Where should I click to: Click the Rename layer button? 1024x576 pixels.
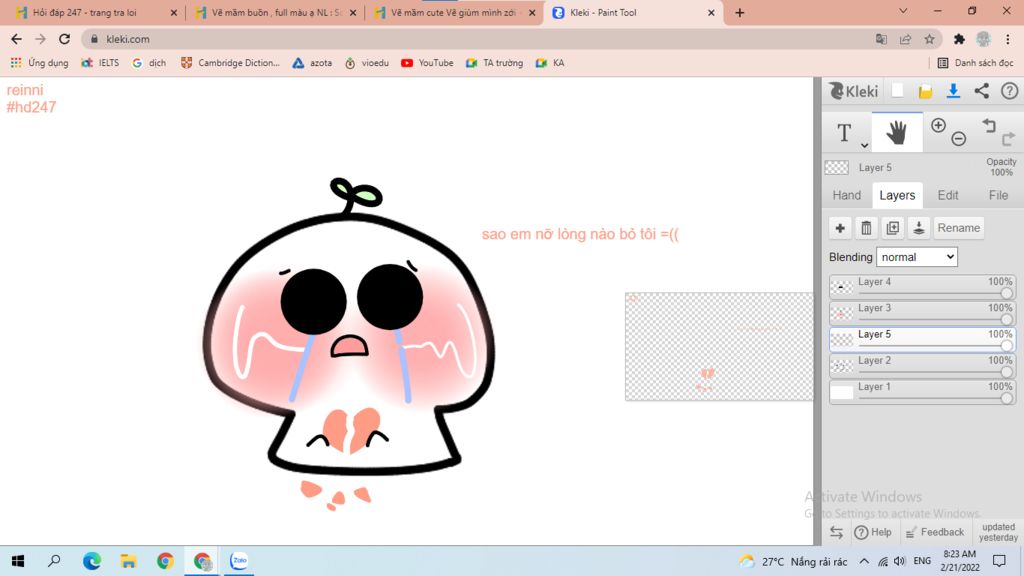(x=958, y=228)
